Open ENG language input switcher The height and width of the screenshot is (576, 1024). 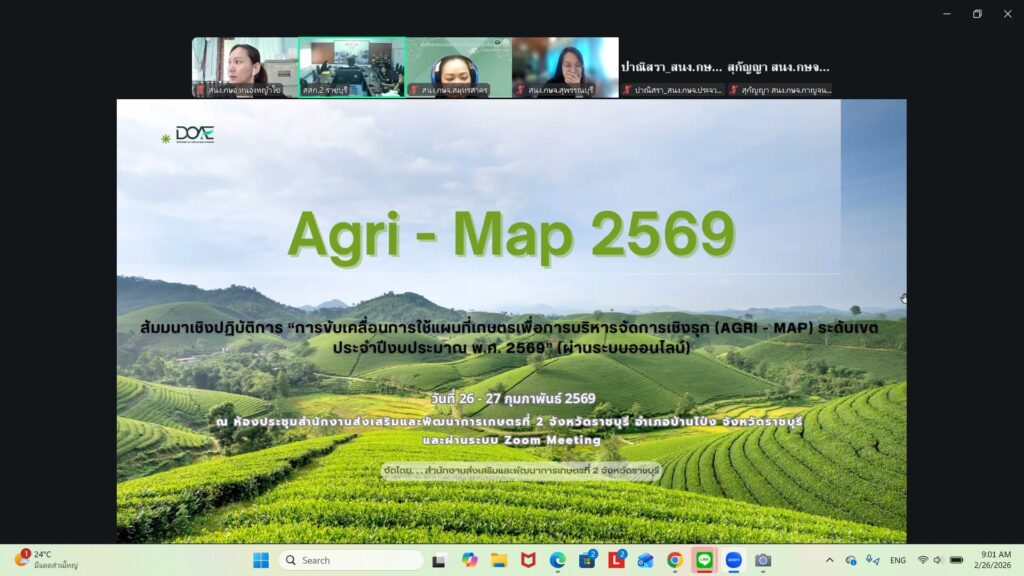pos(898,560)
